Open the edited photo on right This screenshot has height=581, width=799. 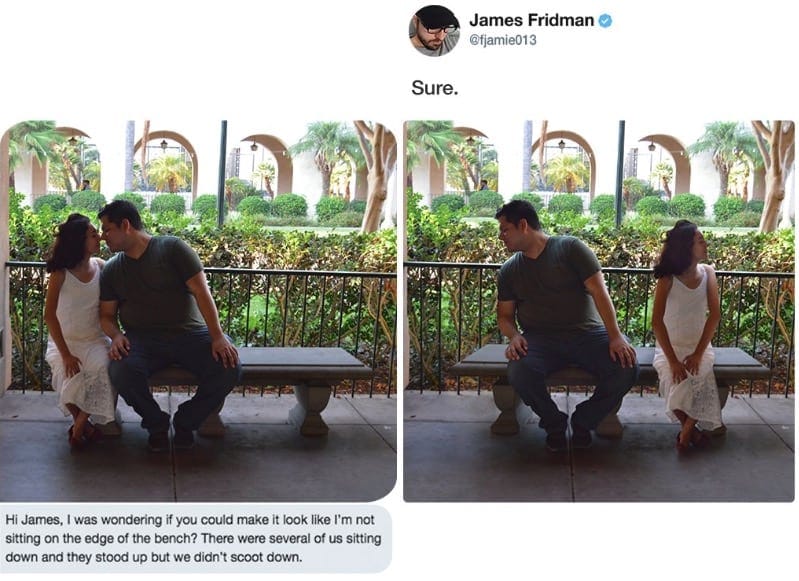pyautogui.click(x=599, y=311)
